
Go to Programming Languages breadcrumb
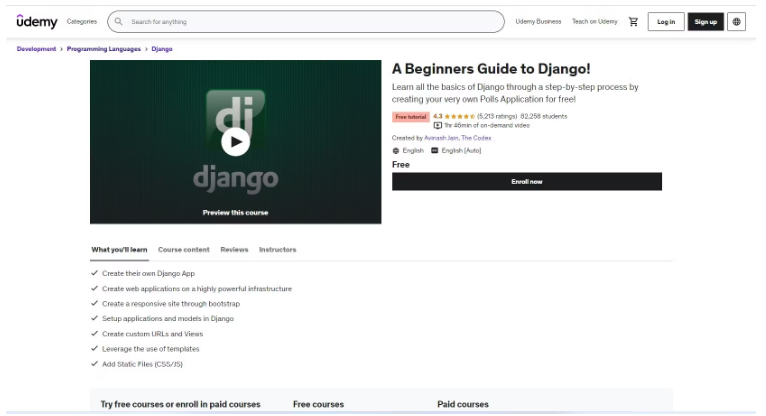point(104,49)
